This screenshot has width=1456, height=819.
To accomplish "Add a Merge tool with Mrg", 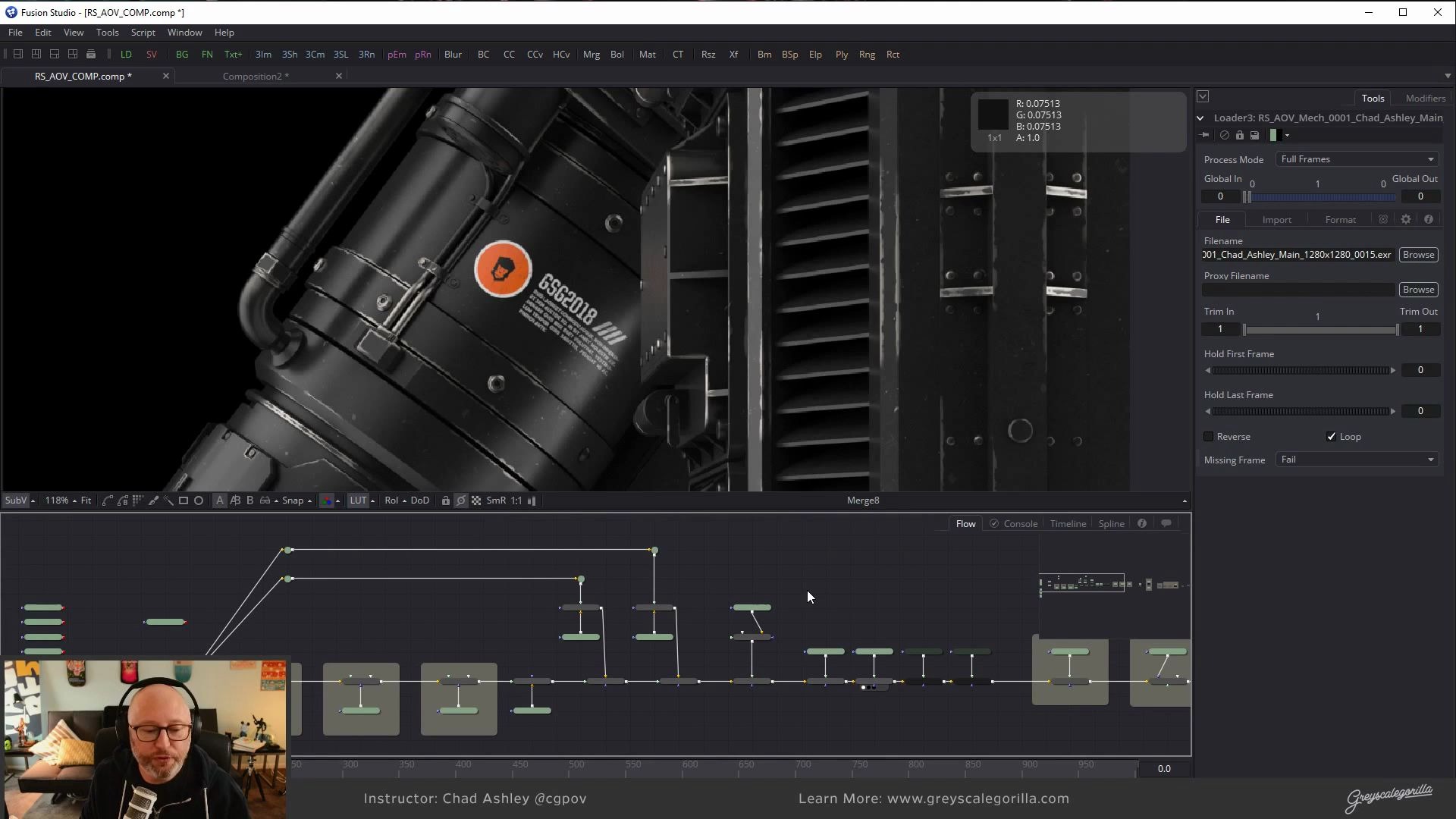I will pyautogui.click(x=591, y=55).
